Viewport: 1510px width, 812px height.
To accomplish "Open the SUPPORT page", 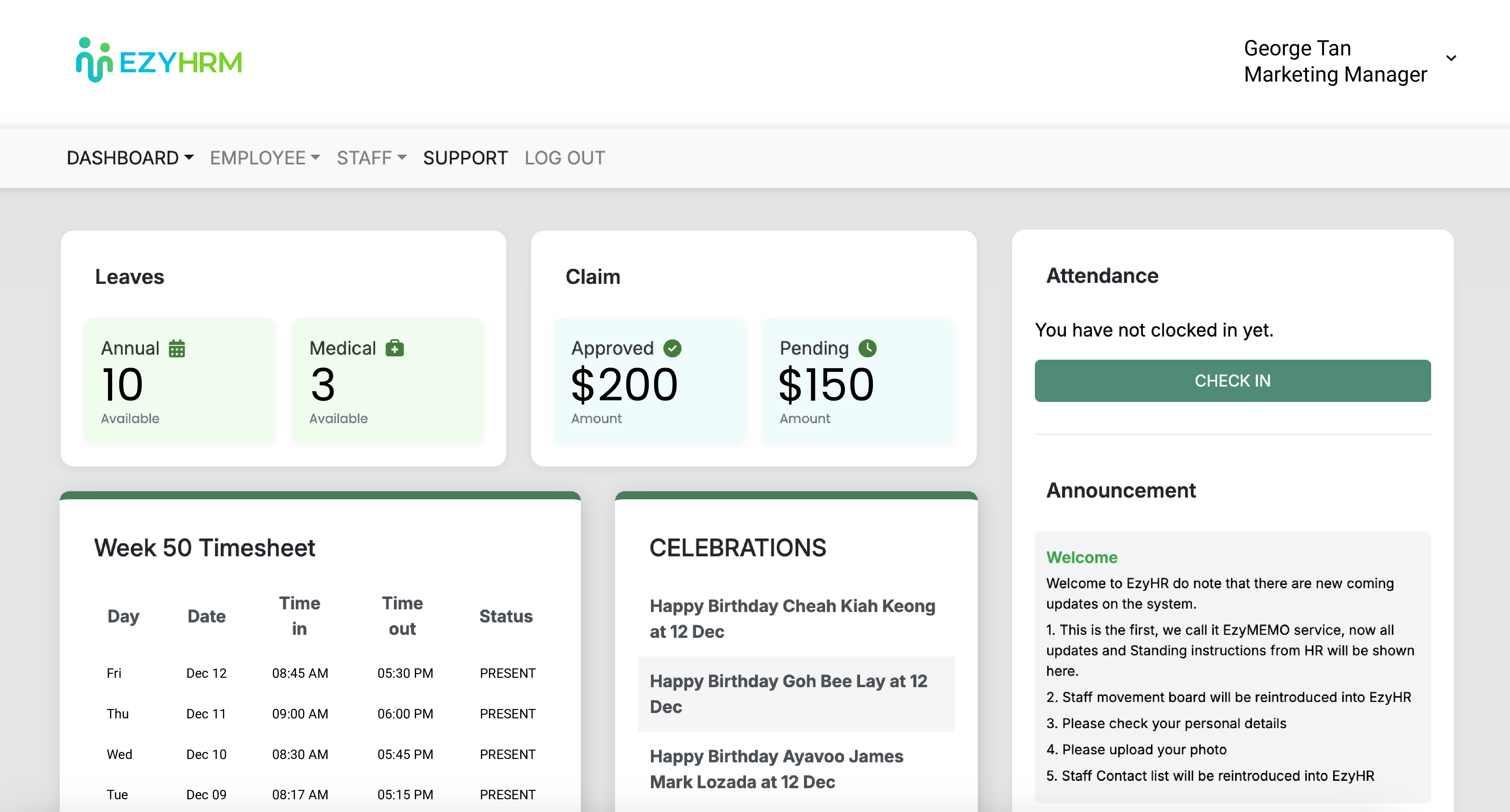I will coord(465,157).
